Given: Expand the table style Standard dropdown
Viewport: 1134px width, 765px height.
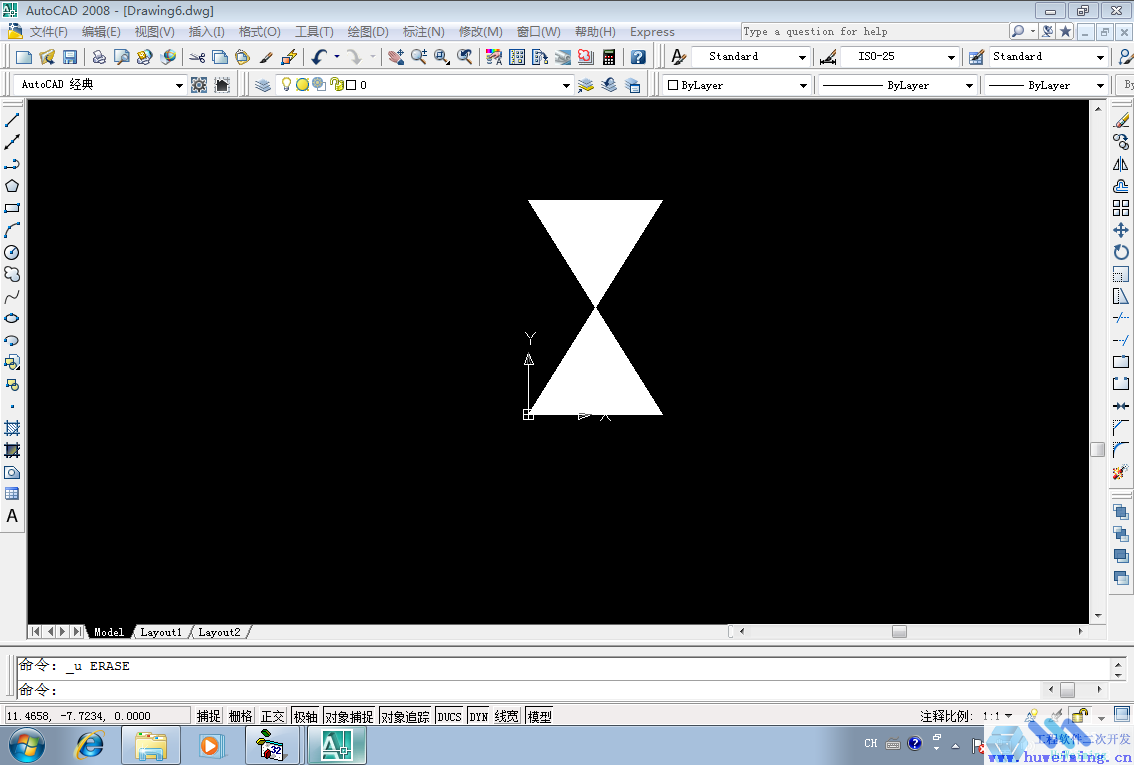Looking at the screenshot, I should [1100, 57].
